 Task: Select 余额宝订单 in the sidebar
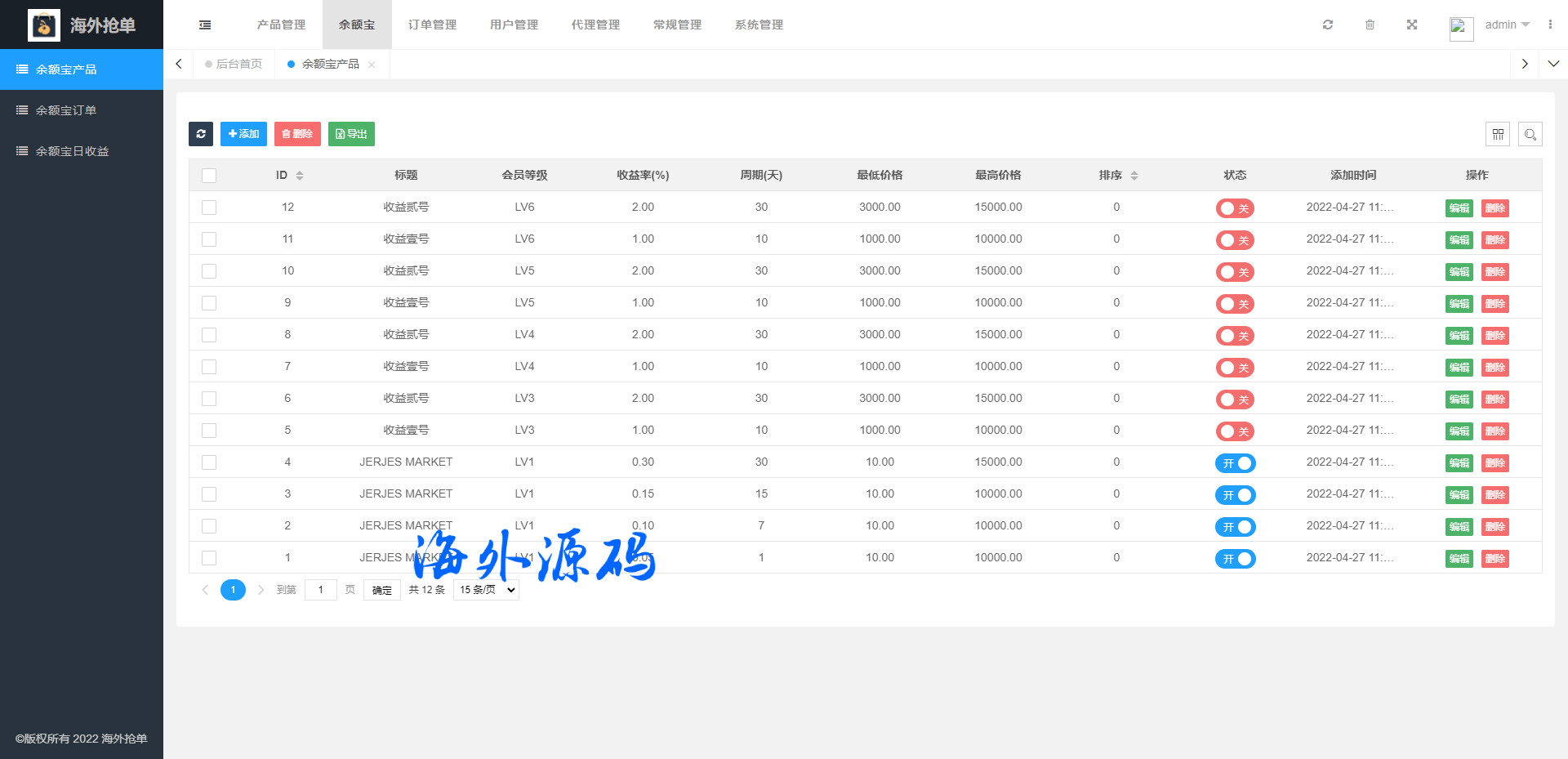[x=66, y=110]
